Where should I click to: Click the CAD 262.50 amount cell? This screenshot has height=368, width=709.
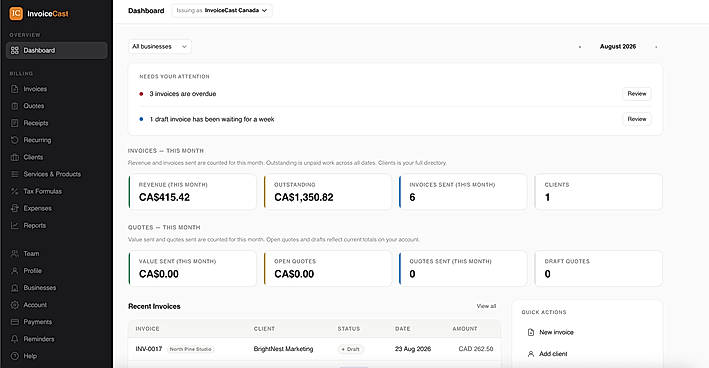(x=476, y=349)
